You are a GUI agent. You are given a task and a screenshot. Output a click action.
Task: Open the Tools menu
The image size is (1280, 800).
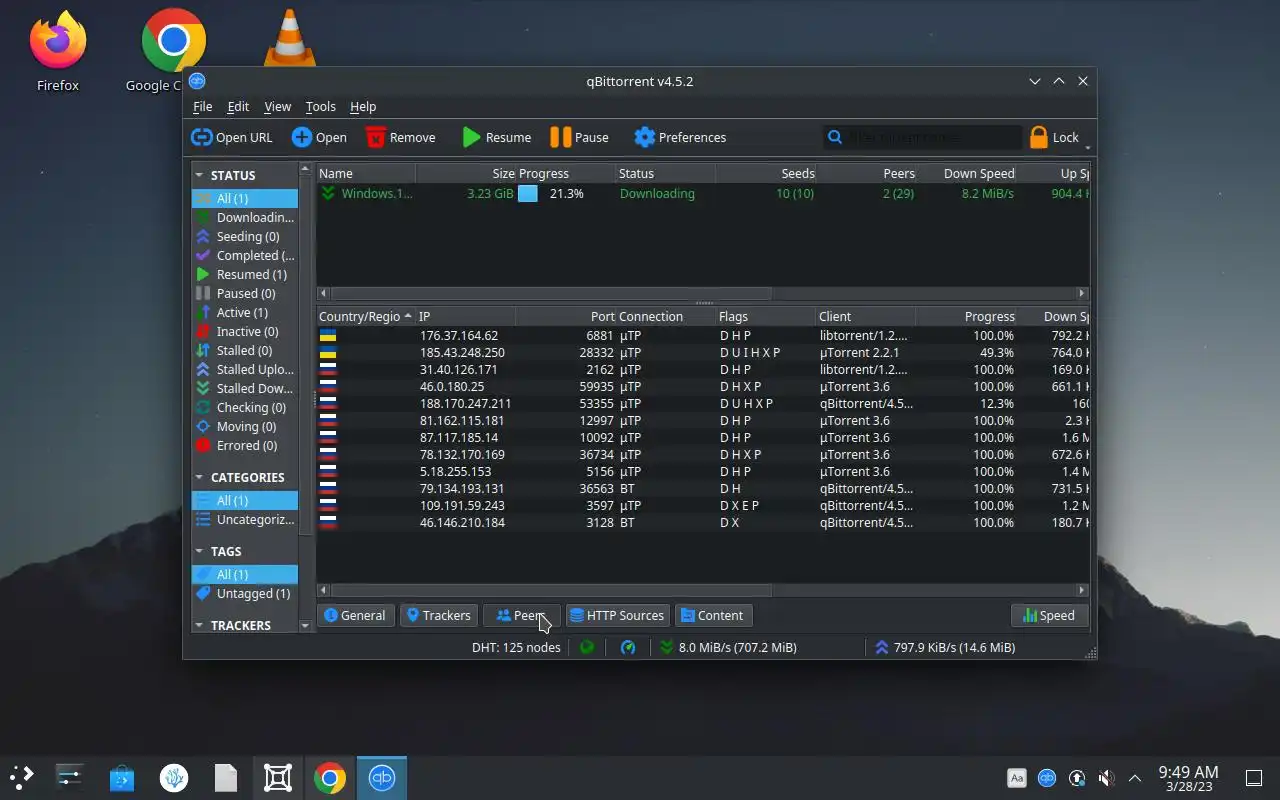point(320,106)
